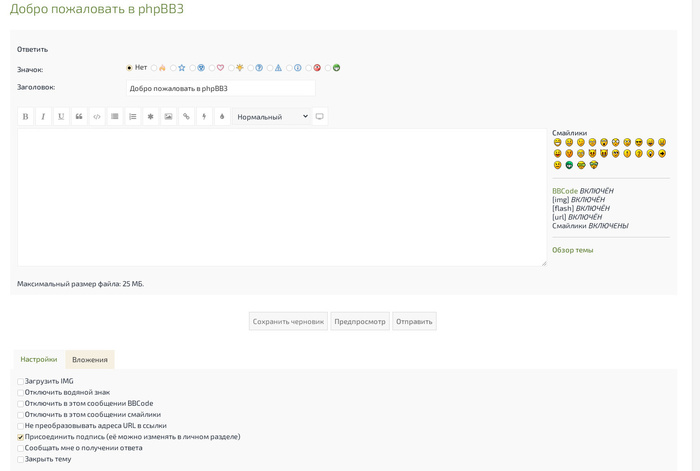Image resolution: width=700 pixels, height=471 pixels.
Task: Insert the exclamation mark smiley
Action: [x=627, y=153]
